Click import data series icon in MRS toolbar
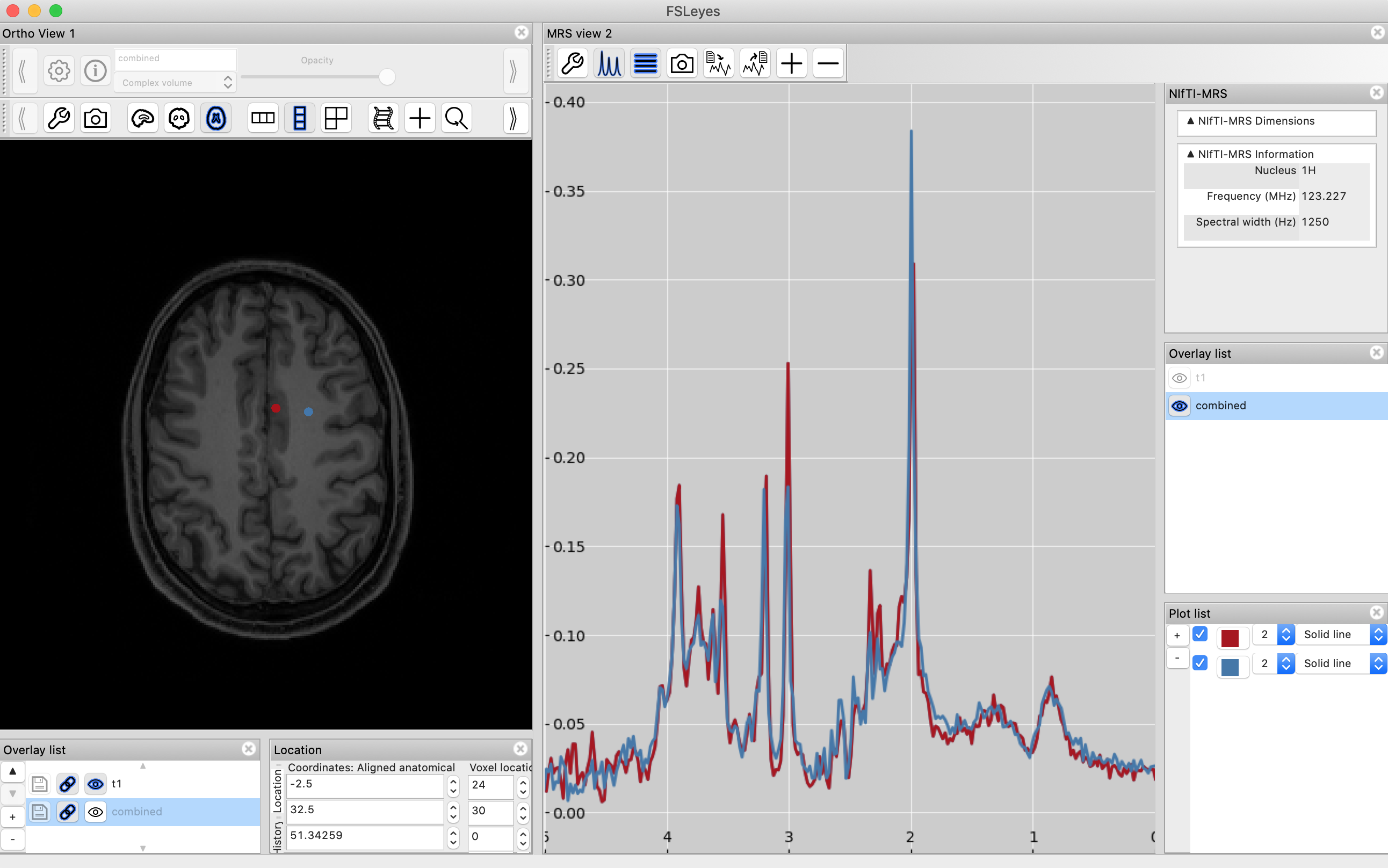Screen dimensions: 1388x868 point(719,63)
